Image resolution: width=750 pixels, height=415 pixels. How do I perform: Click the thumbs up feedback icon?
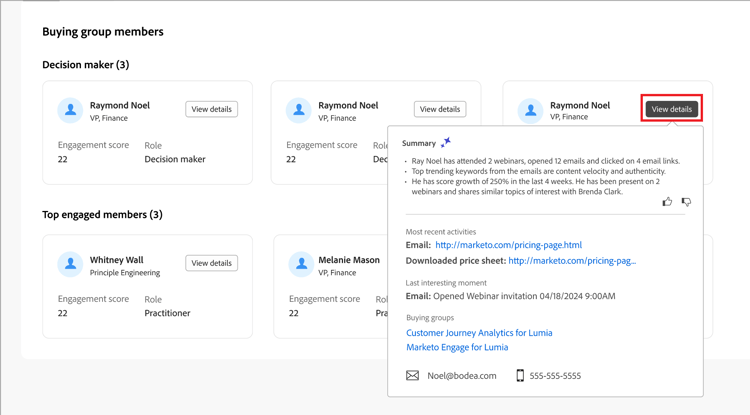click(x=667, y=202)
